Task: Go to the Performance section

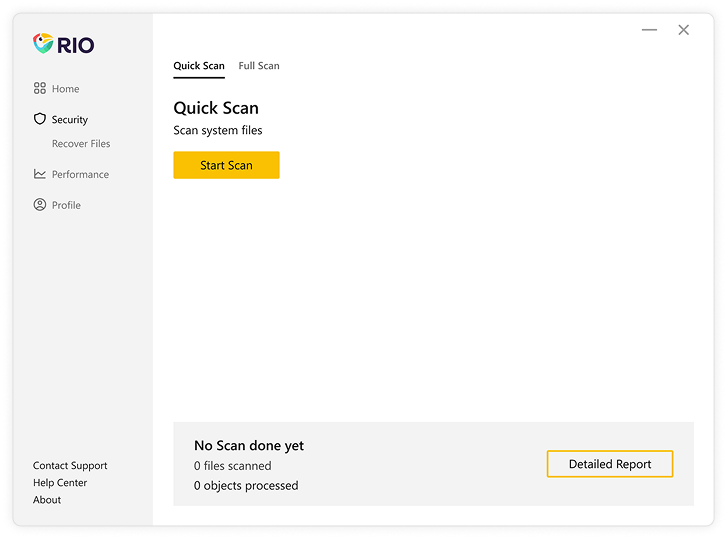Action: point(80,175)
